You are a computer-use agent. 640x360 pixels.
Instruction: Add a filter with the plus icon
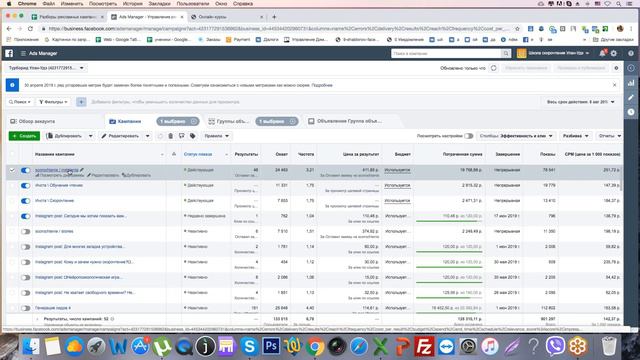81,102
